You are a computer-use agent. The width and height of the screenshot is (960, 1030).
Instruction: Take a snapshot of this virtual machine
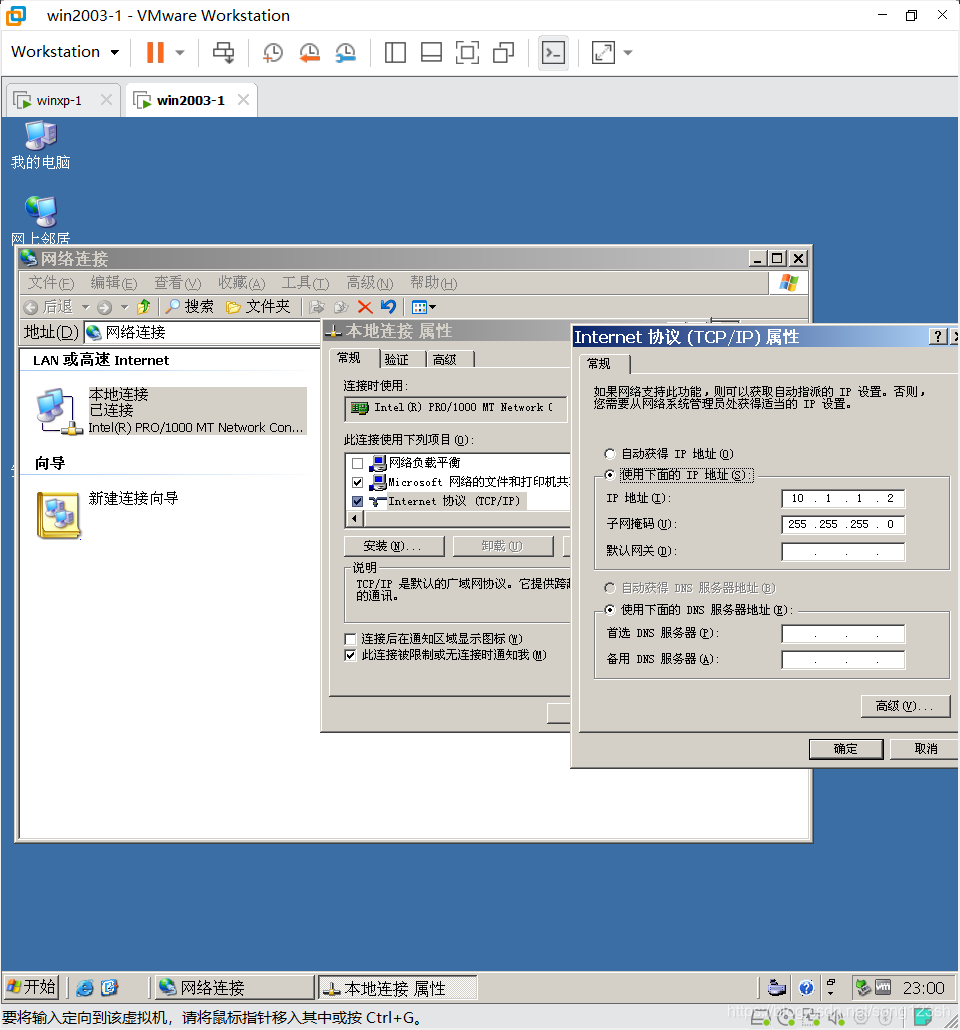(273, 53)
